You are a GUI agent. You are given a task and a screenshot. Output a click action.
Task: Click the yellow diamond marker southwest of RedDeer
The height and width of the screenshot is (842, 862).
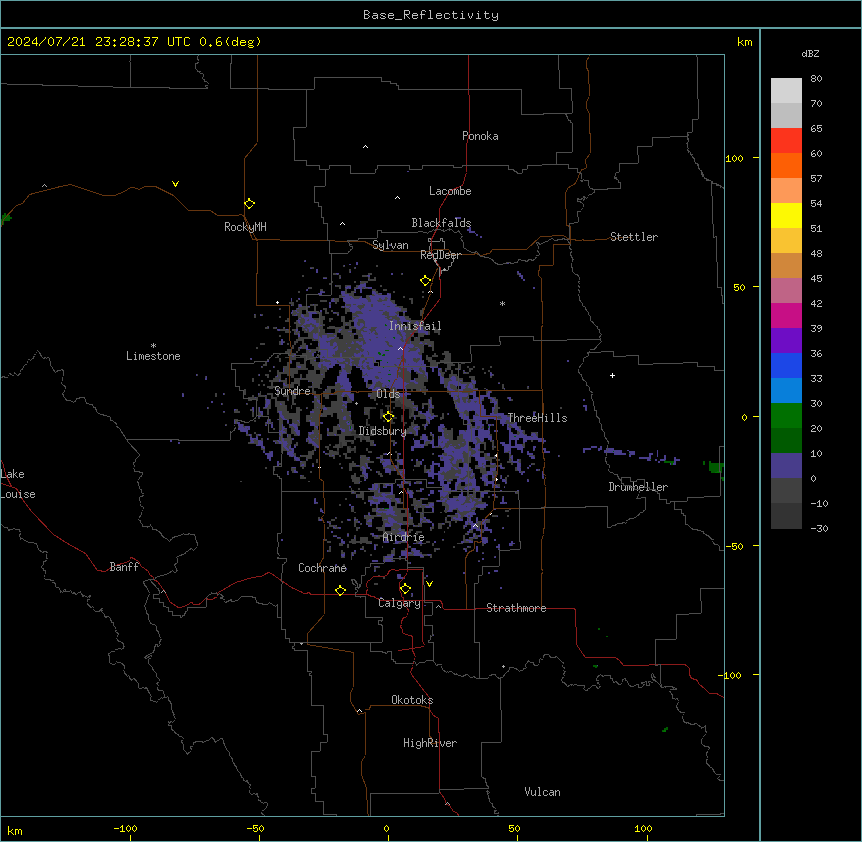[x=426, y=281]
